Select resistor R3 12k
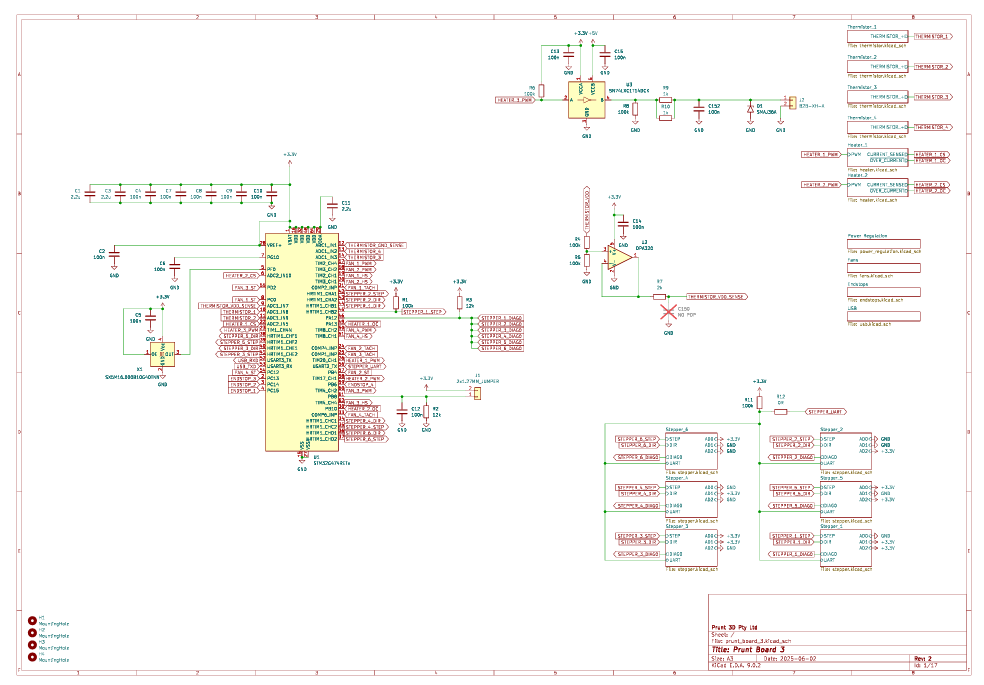The width and height of the screenshot is (984, 685). click(x=460, y=303)
